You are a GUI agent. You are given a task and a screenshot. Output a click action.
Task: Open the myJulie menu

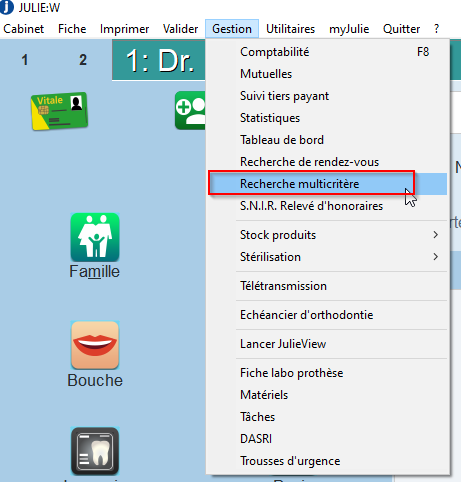tap(349, 29)
